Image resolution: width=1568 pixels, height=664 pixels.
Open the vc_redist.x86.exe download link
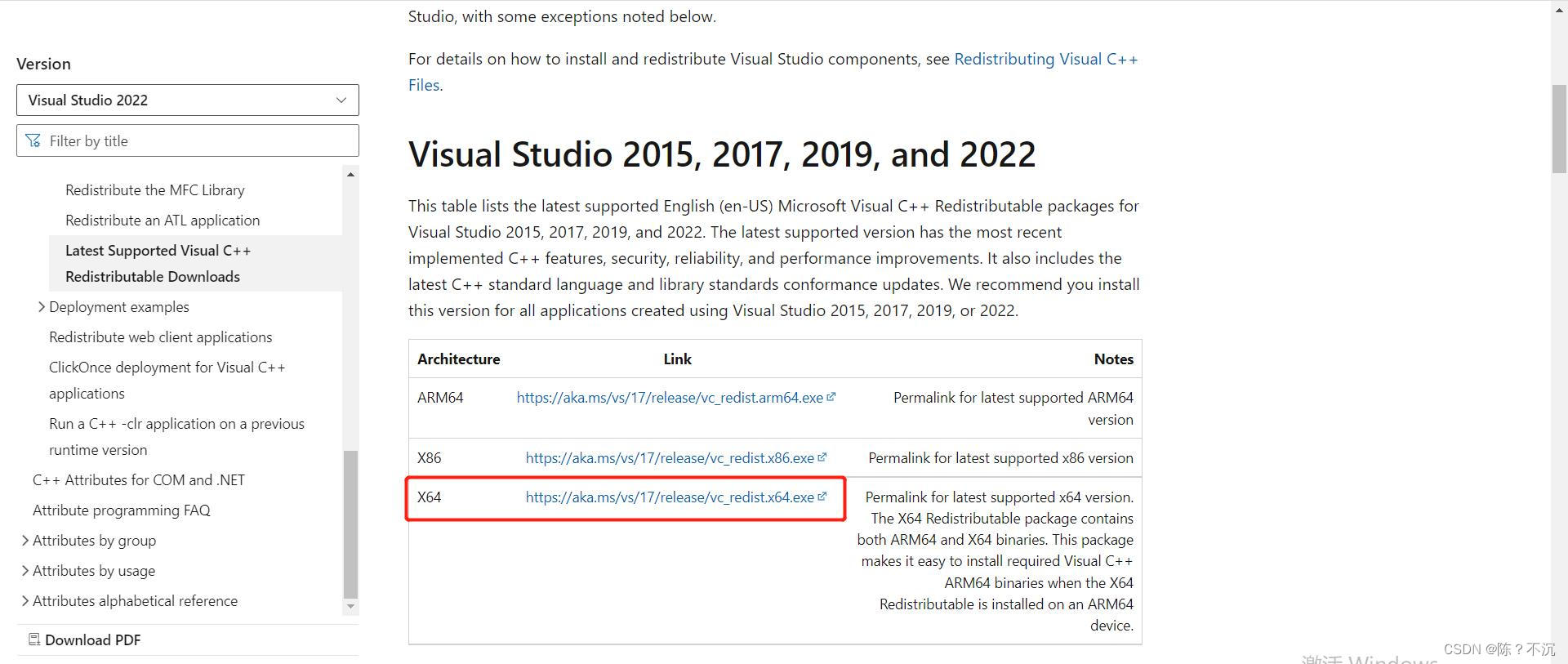click(x=670, y=457)
